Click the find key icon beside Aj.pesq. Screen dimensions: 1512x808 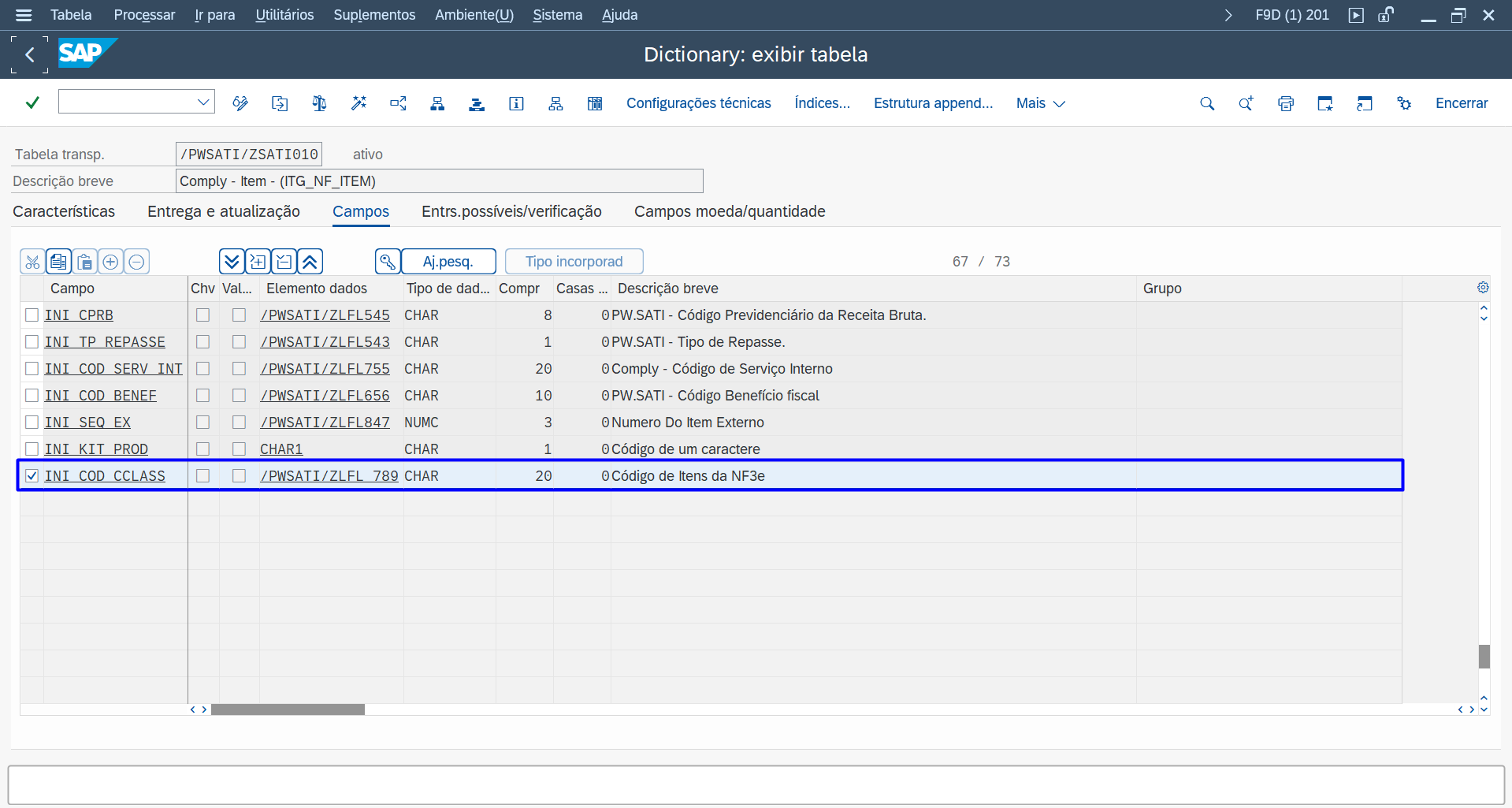[388, 262]
